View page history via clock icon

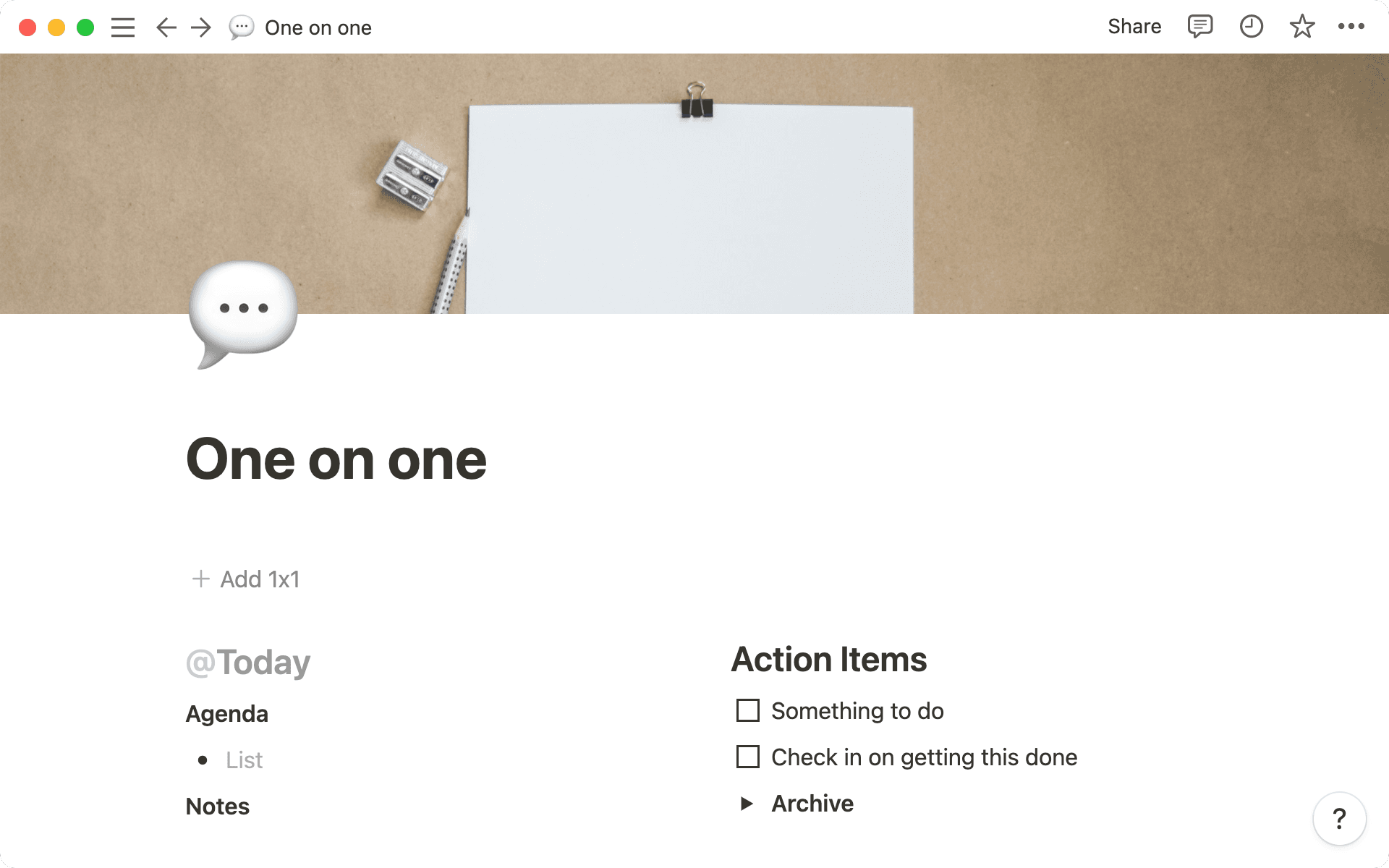1251,27
